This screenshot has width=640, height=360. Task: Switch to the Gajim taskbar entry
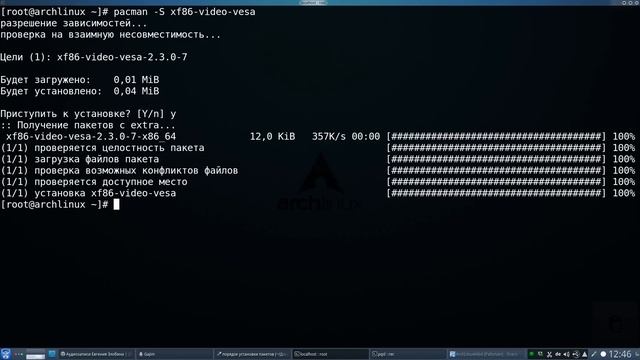(175, 354)
